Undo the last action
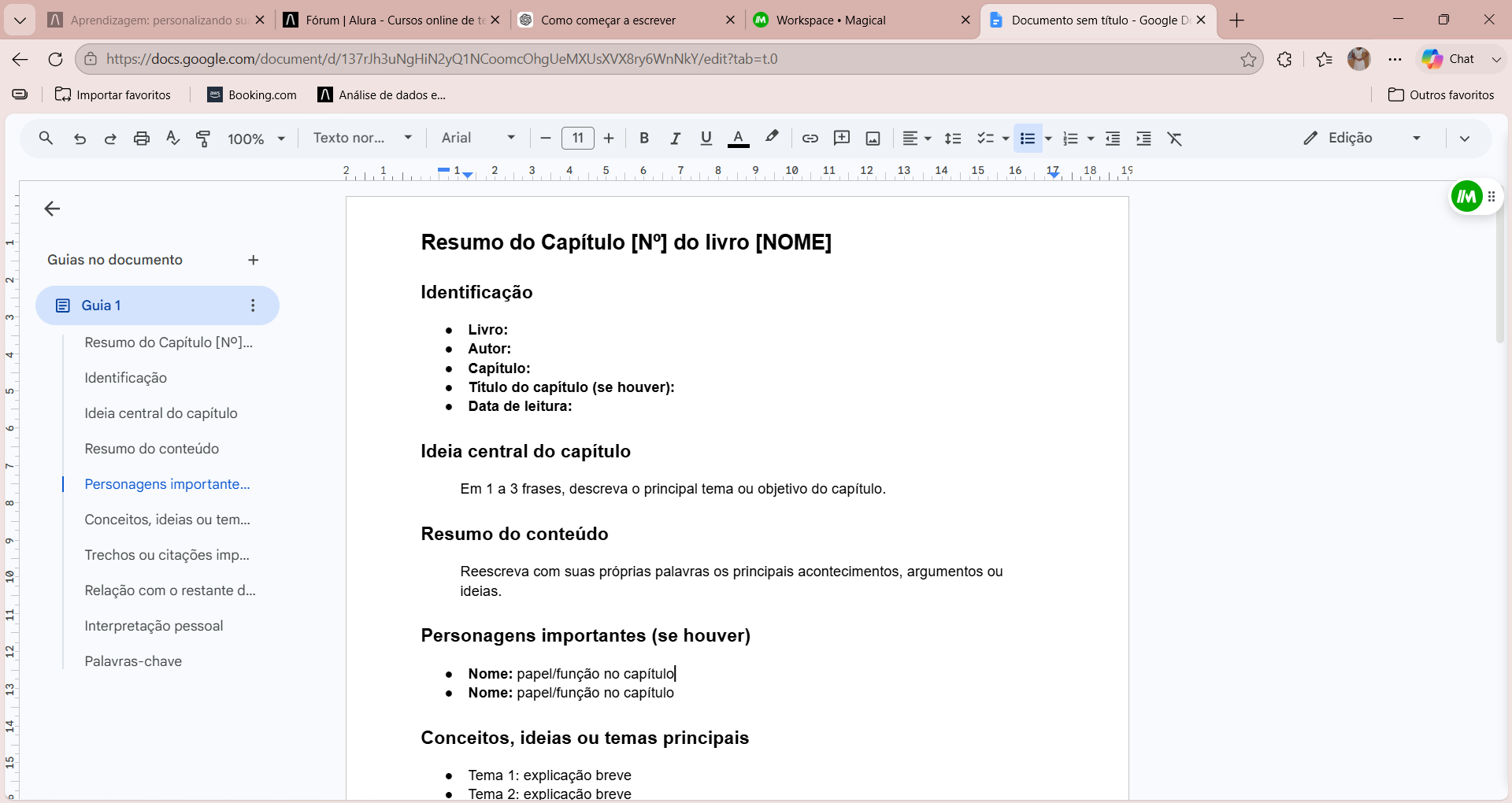This screenshot has height=803, width=1512. pyautogui.click(x=80, y=139)
